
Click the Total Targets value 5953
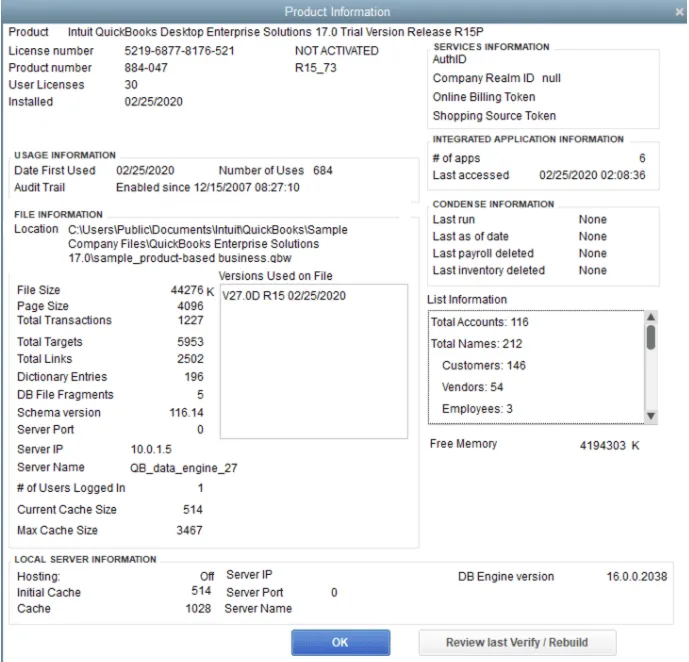pos(190,342)
